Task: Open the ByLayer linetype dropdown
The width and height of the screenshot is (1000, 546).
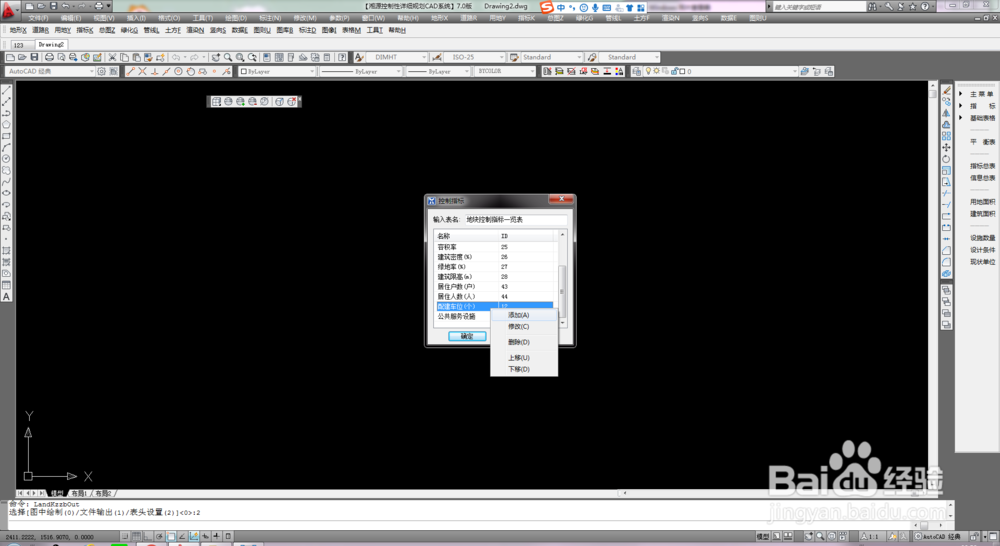Action: pyautogui.click(x=361, y=71)
